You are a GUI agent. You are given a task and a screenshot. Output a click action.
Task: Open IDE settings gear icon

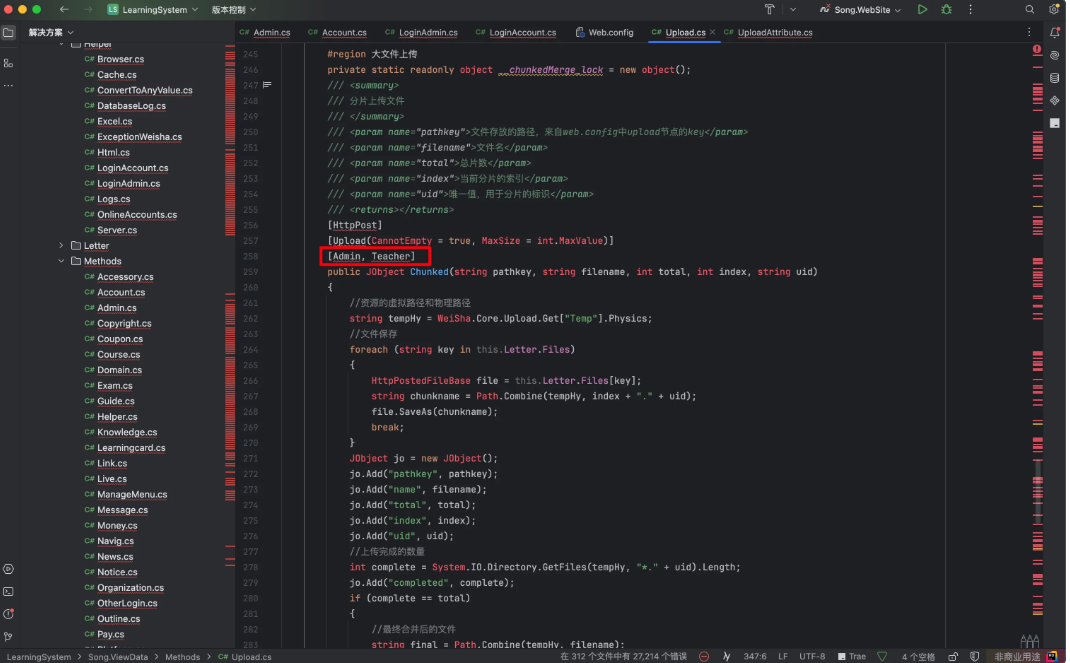[x=1053, y=9]
